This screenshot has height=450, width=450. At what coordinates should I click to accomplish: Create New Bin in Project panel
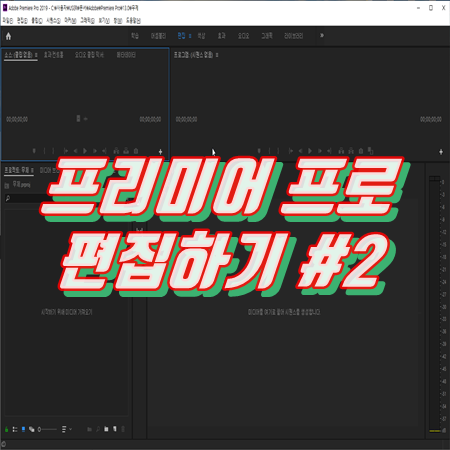tap(106, 429)
